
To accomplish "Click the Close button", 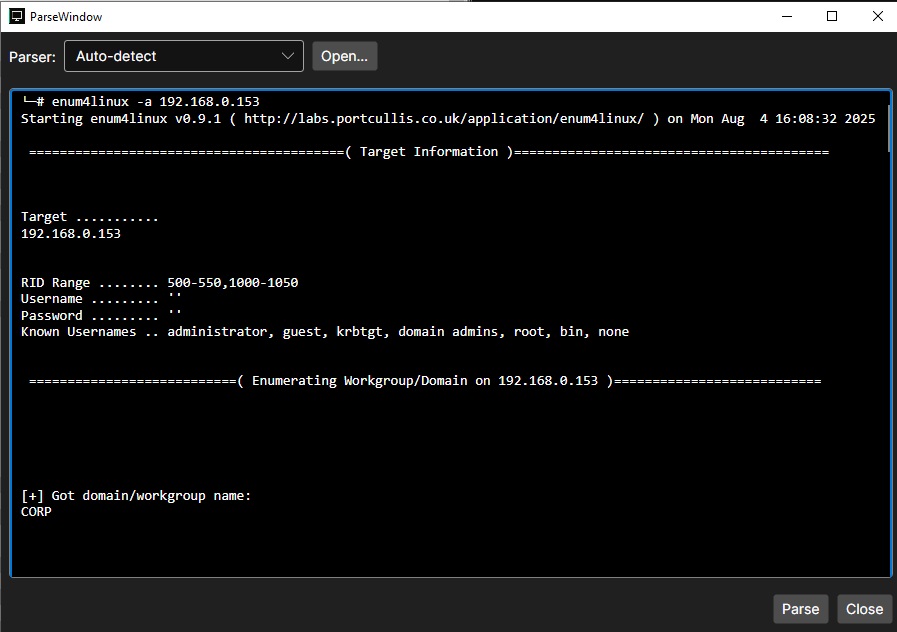I will (864, 608).
